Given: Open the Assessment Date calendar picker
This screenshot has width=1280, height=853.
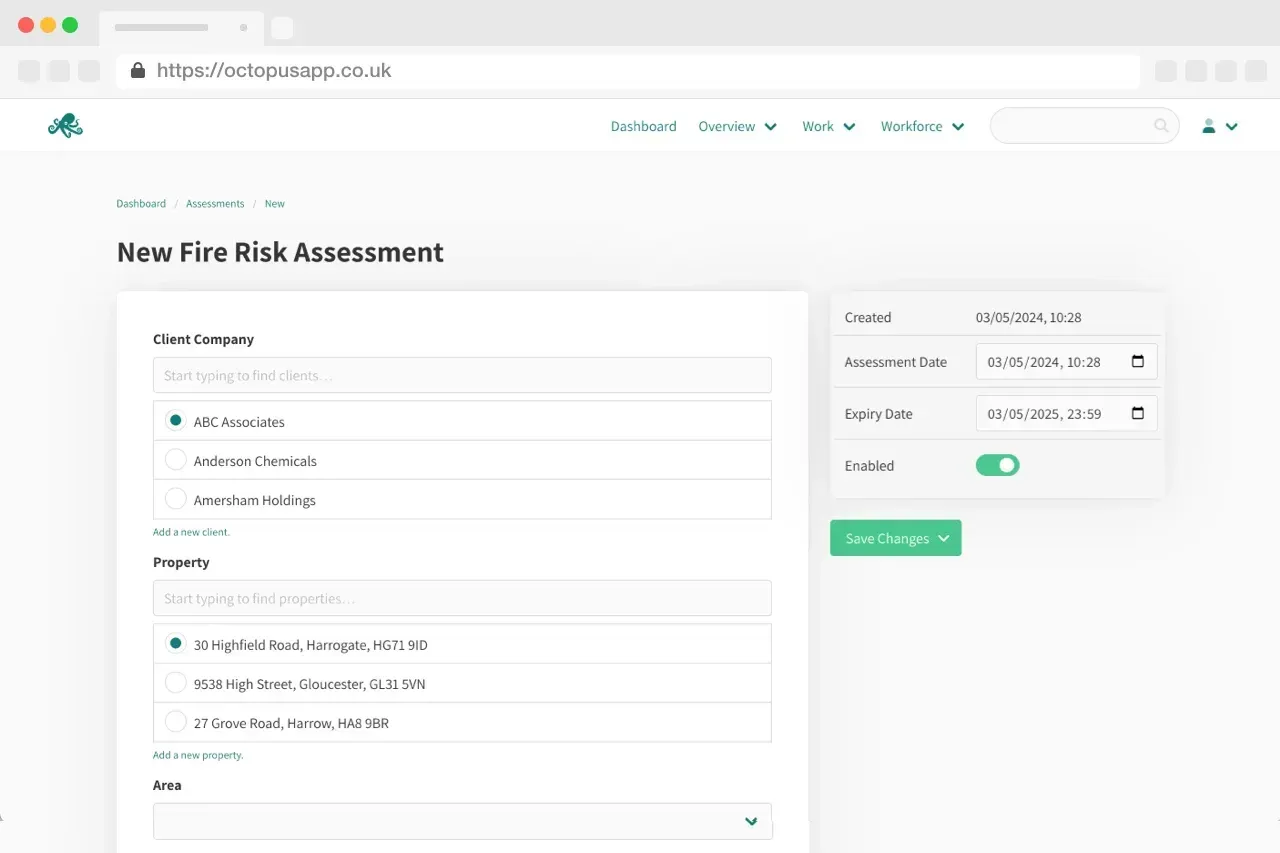Looking at the screenshot, I should [1137, 361].
